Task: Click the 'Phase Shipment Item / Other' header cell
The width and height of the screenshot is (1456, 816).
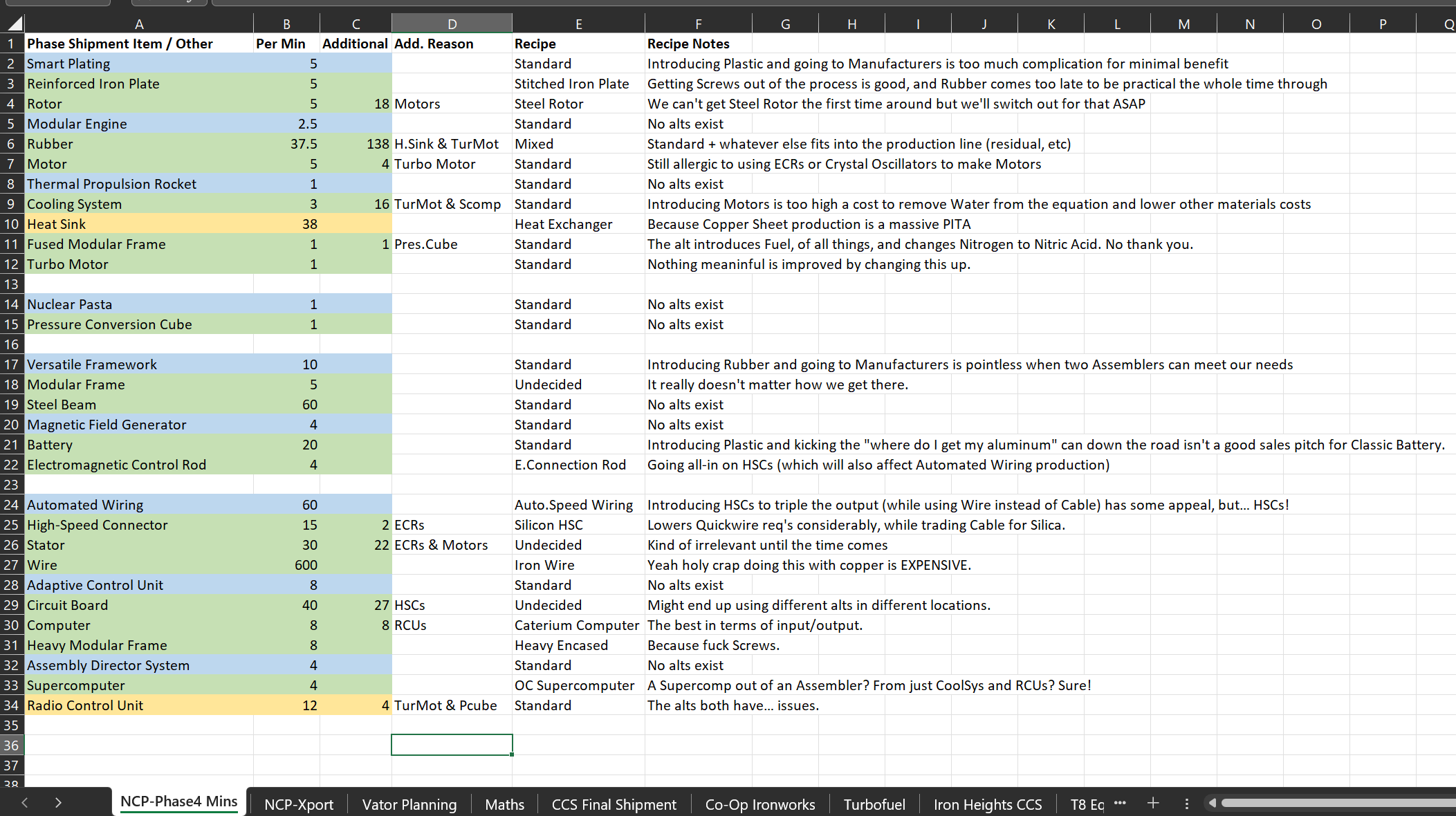Action: click(139, 44)
